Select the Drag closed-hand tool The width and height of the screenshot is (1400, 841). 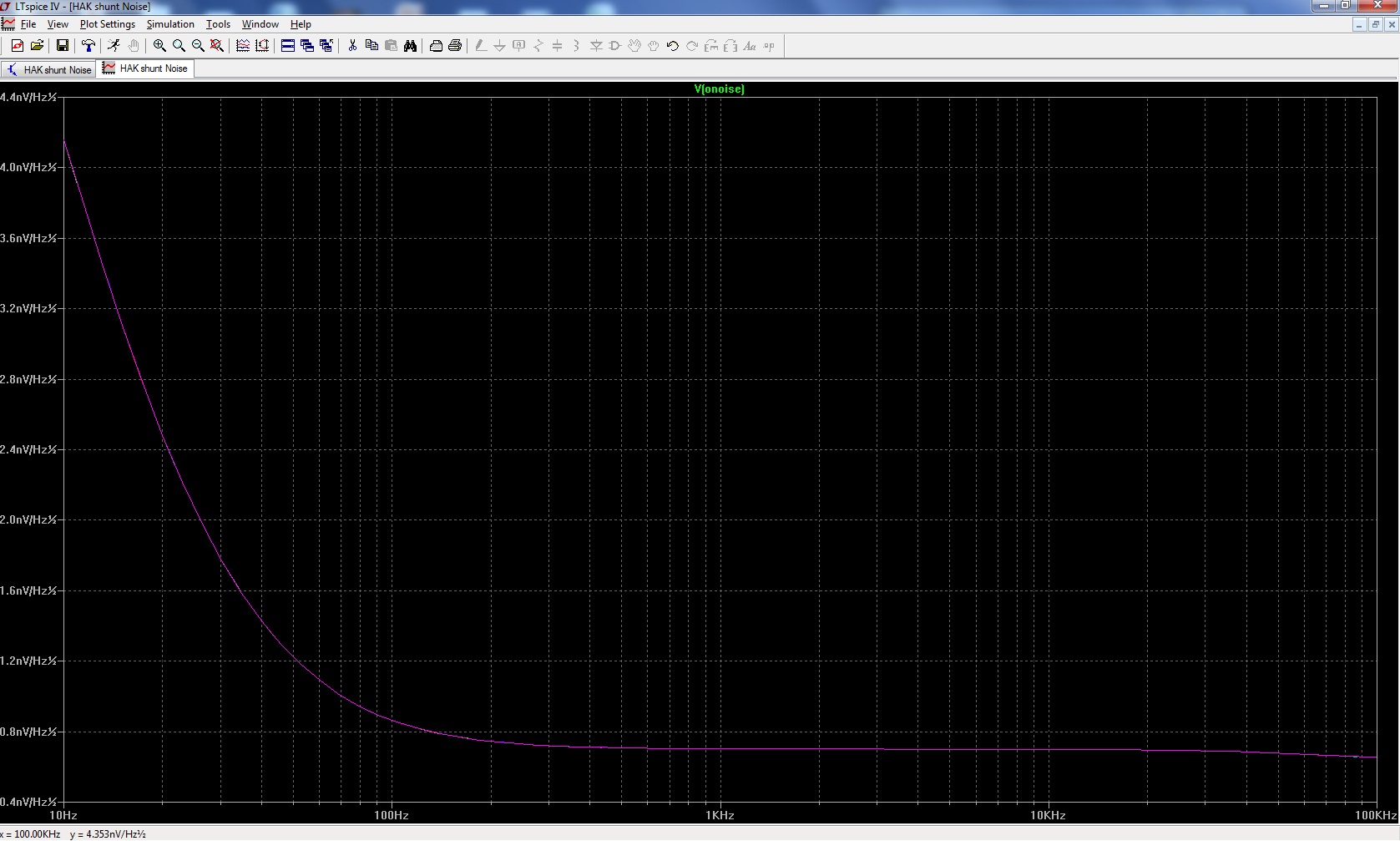tap(654, 46)
